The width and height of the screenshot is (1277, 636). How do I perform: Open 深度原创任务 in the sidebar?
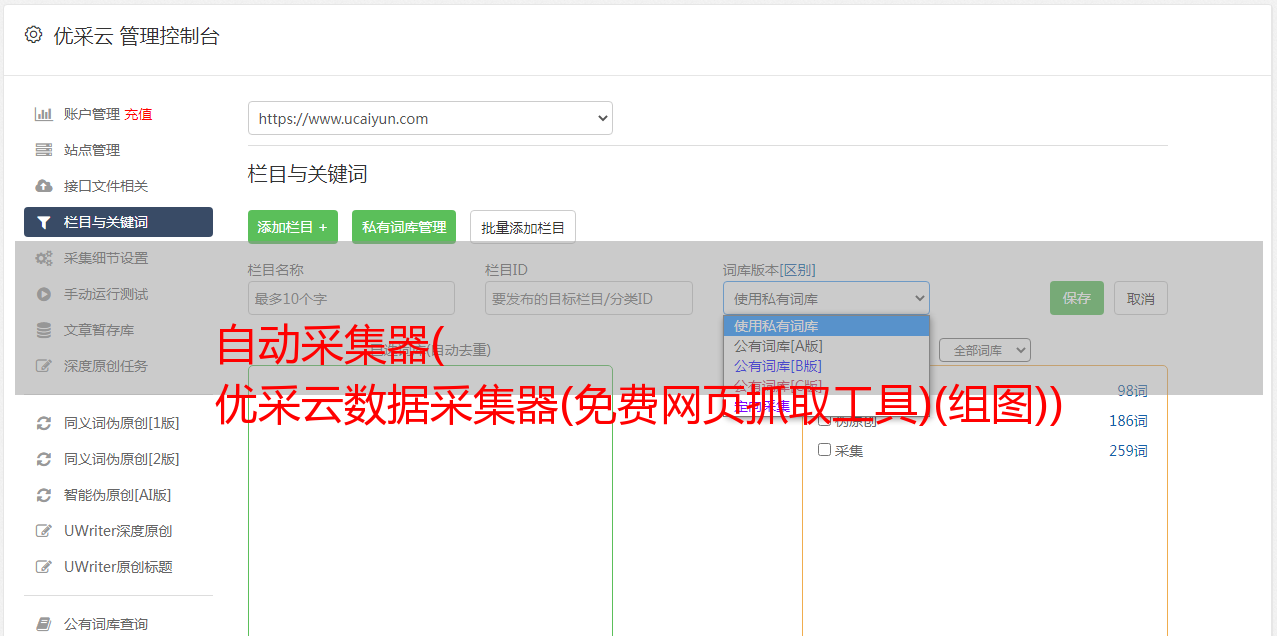pos(106,366)
